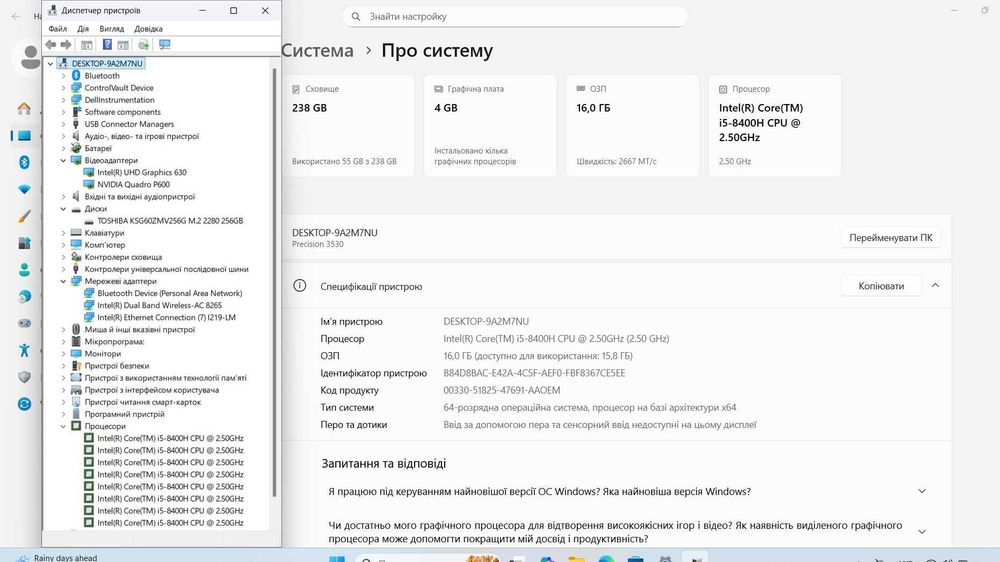Screen dimensions: 1000x562
Task: Expand the newest Windows version question
Action: tap(922, 491)
